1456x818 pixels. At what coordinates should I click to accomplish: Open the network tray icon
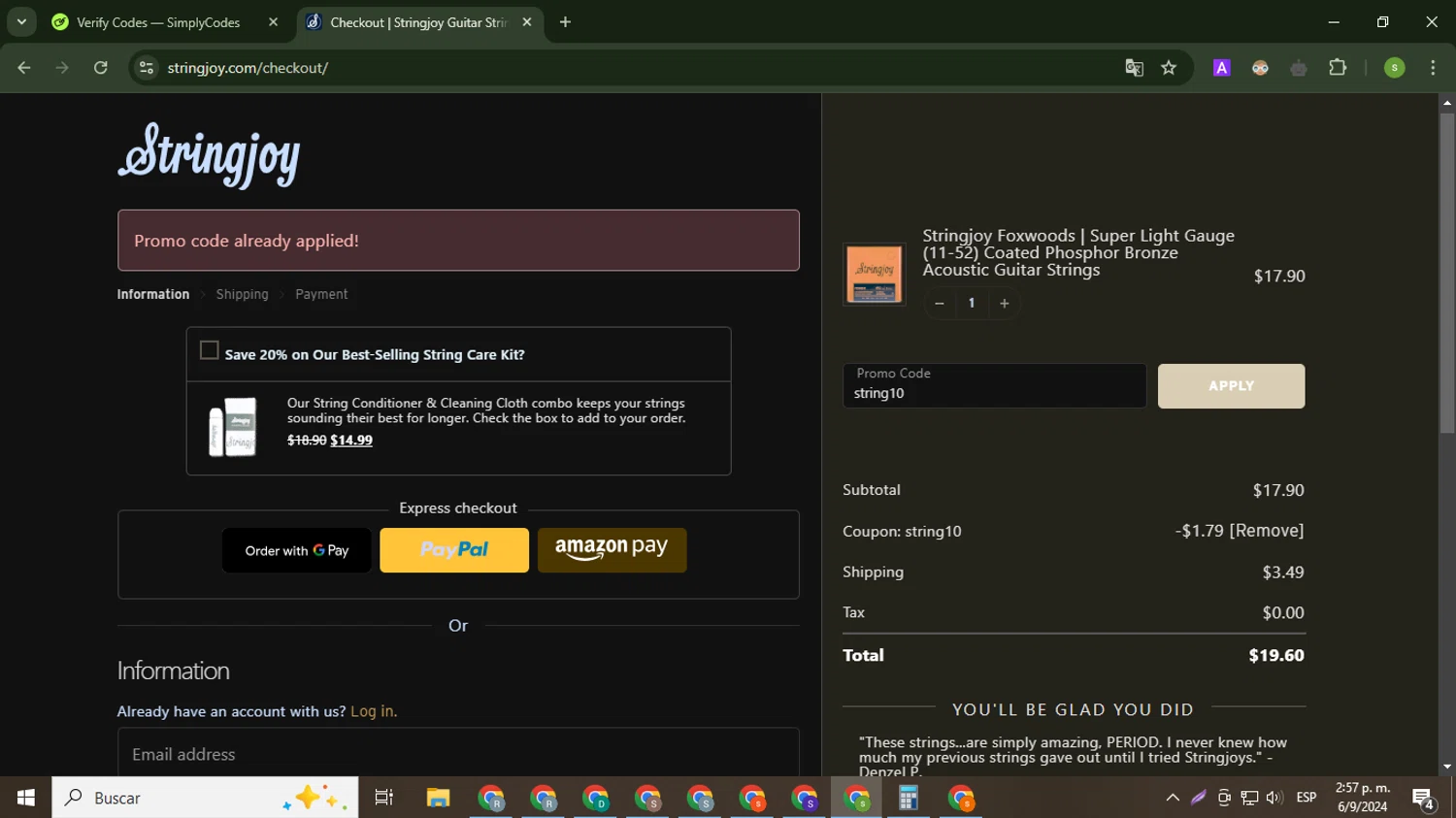[x=1249, y=798]
